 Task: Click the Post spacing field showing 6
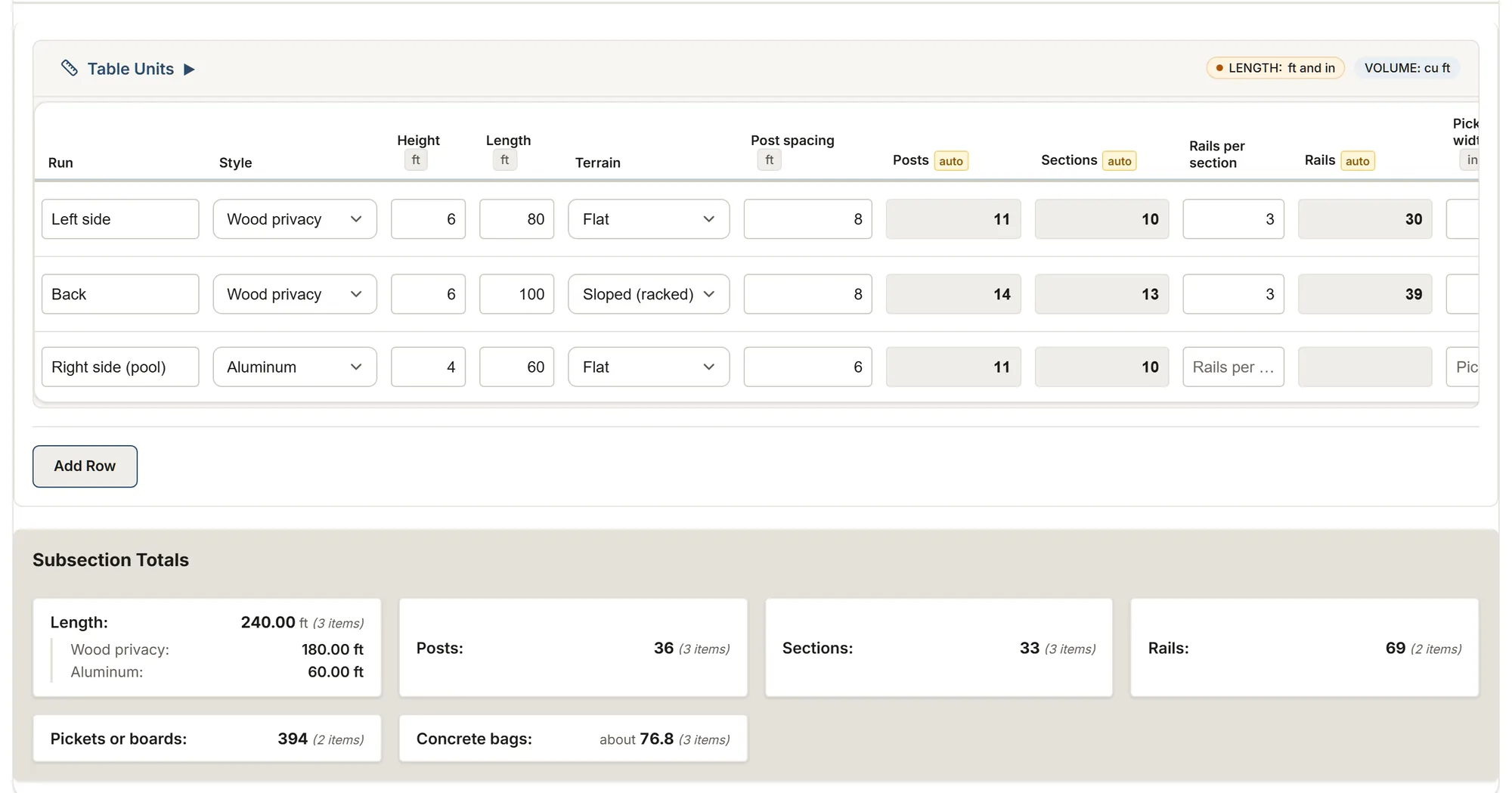point(807,367)
